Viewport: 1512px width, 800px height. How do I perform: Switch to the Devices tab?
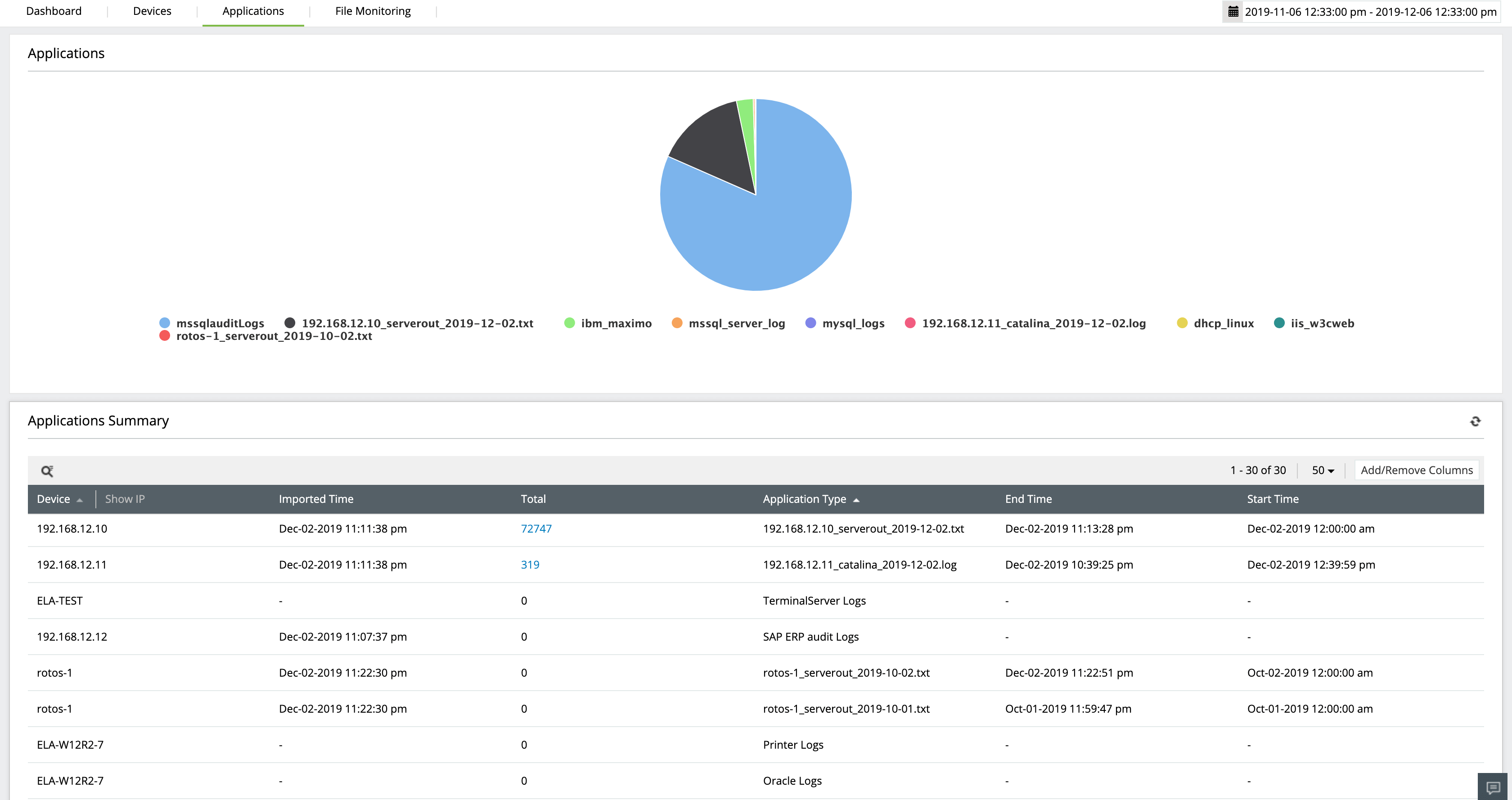(152, 11)
